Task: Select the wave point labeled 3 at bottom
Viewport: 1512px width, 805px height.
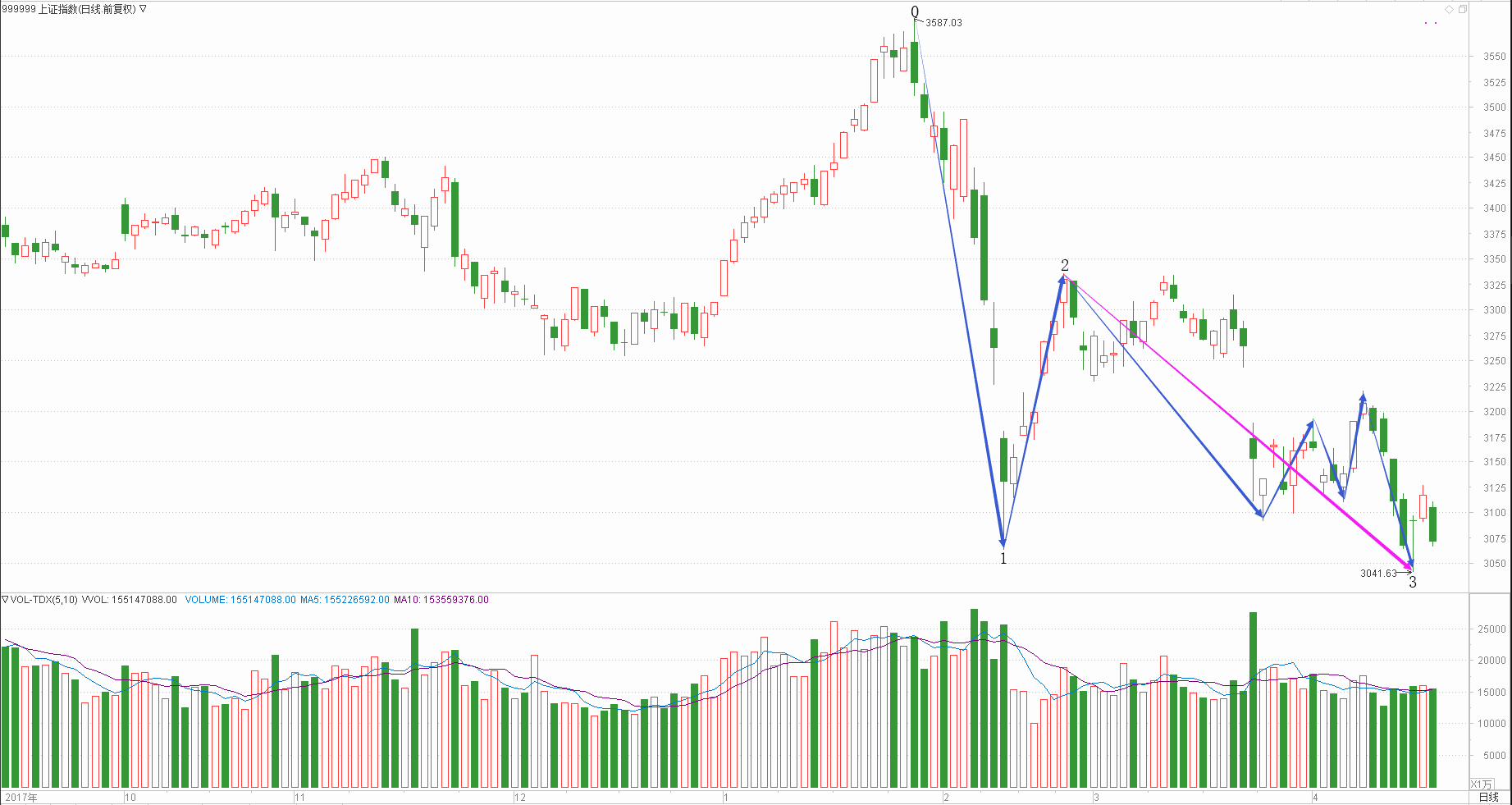Action: (x=1413, y=582)
